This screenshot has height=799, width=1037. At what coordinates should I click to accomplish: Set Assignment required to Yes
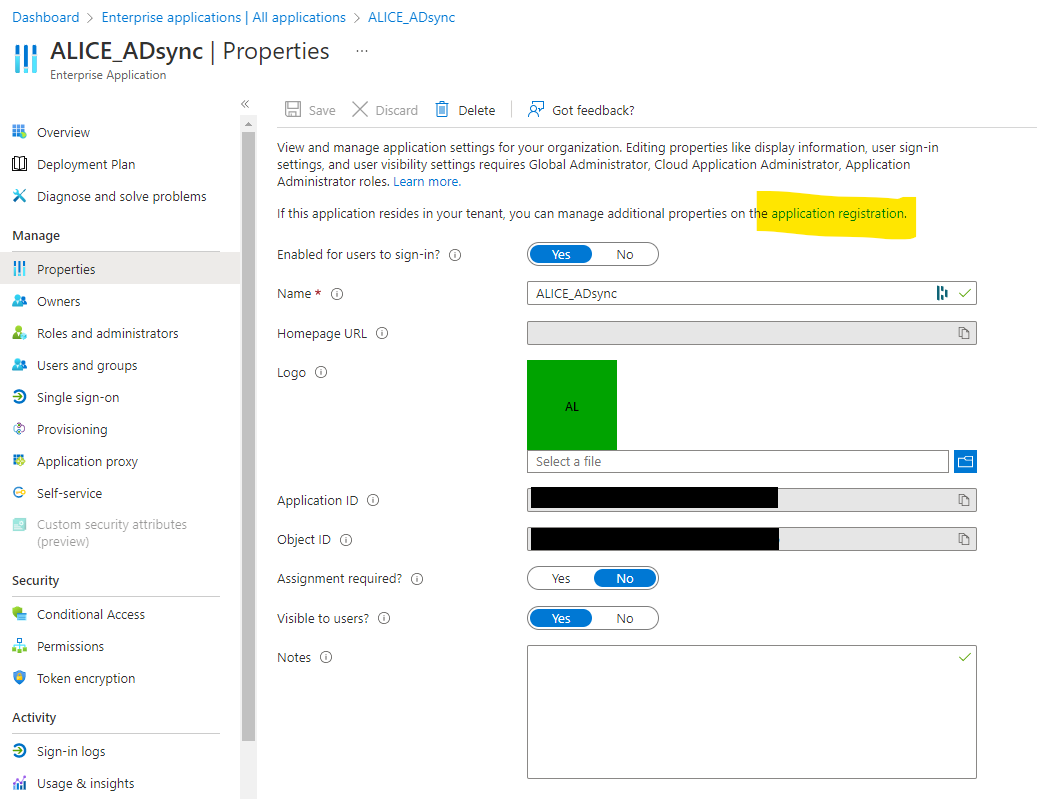click(x=561, y=579)
